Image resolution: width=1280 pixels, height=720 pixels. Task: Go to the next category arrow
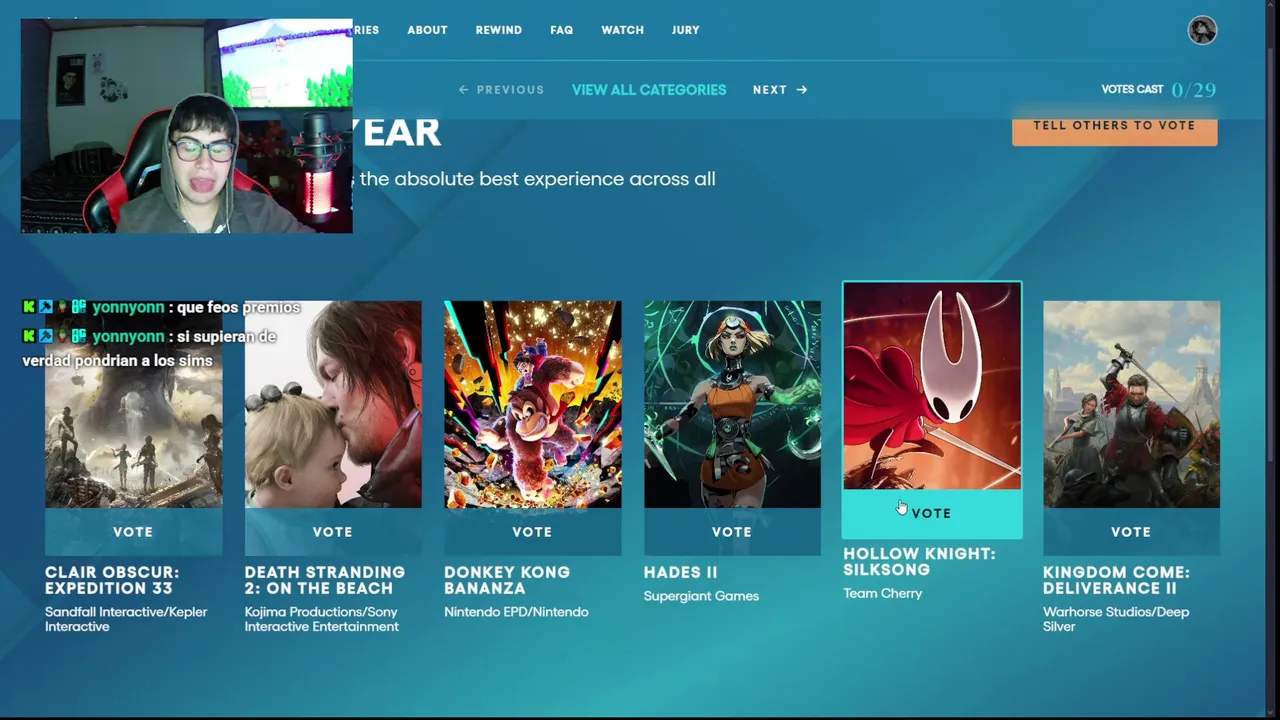pyautogui.click(x=780, y=90)
